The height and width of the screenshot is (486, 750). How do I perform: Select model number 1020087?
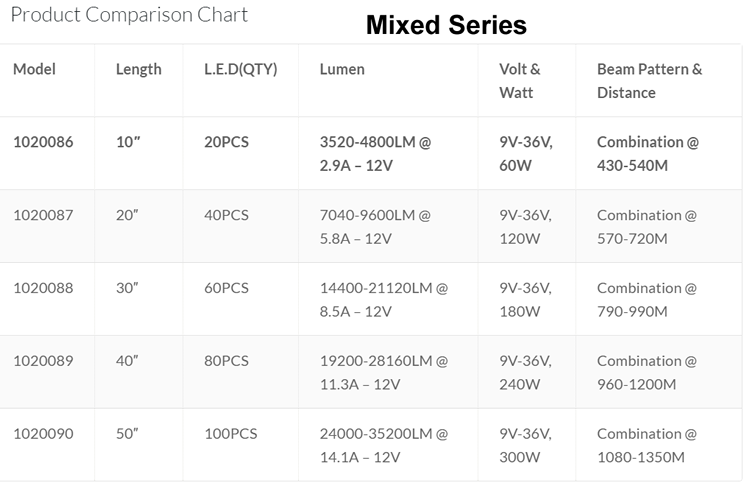pos(43,215)
